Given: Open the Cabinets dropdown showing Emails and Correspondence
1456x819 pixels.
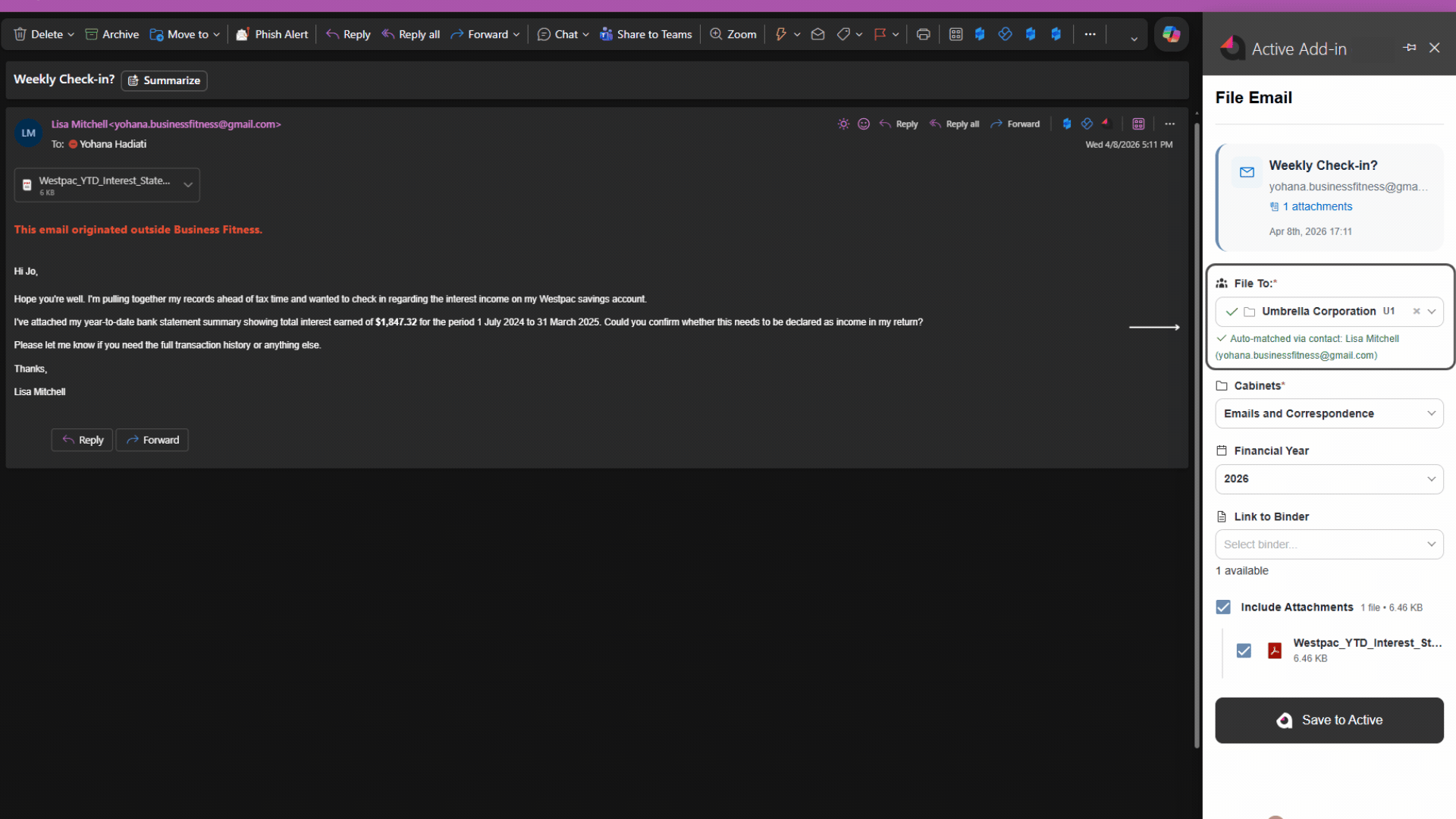Looking at the screenshot, I should point(1329,413).
